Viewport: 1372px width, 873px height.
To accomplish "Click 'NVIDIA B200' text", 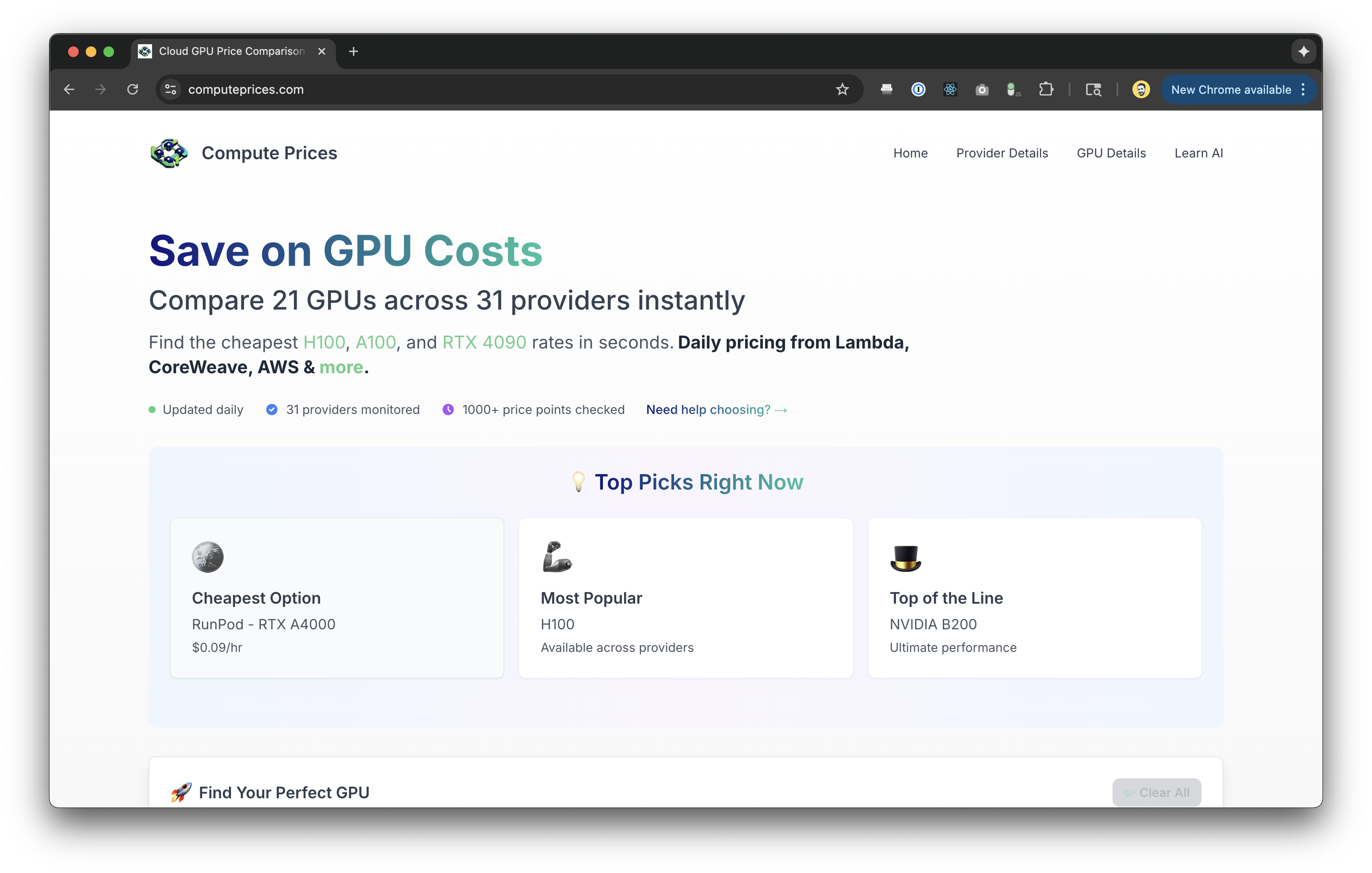I will click(x=933, y=624).
